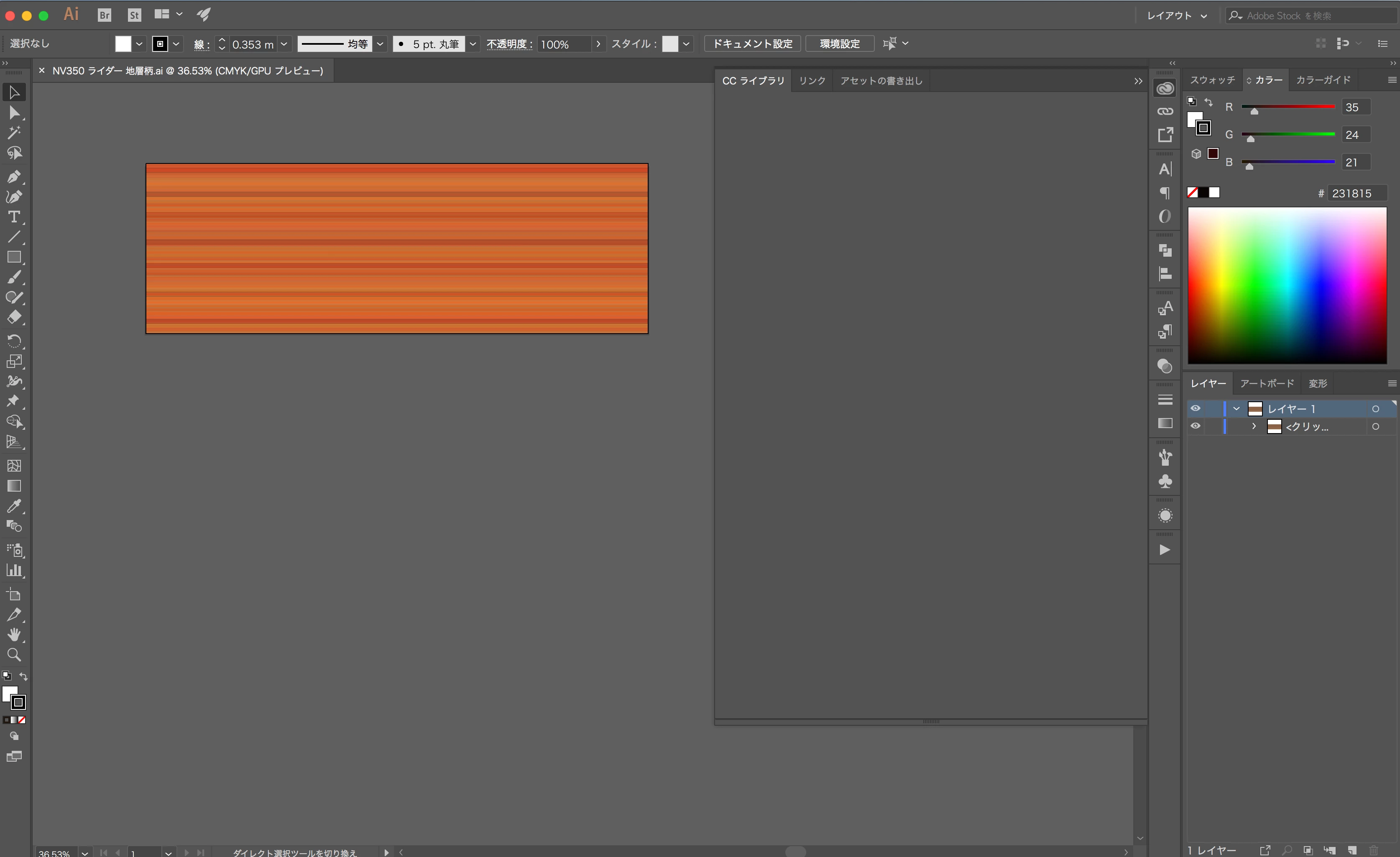The width and height of the screenshot is (1400, 857).
Task: Open the Bridge (Br) app icon
Action: coord(105,15)
